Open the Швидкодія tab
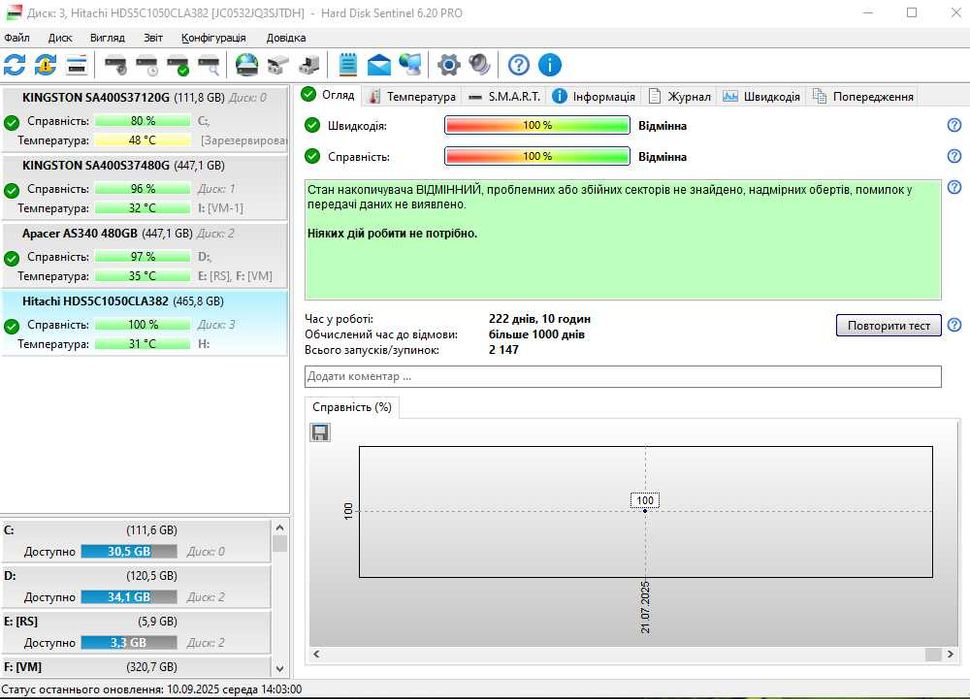This screenshot has height=699, width=970. tap(762, 96)
